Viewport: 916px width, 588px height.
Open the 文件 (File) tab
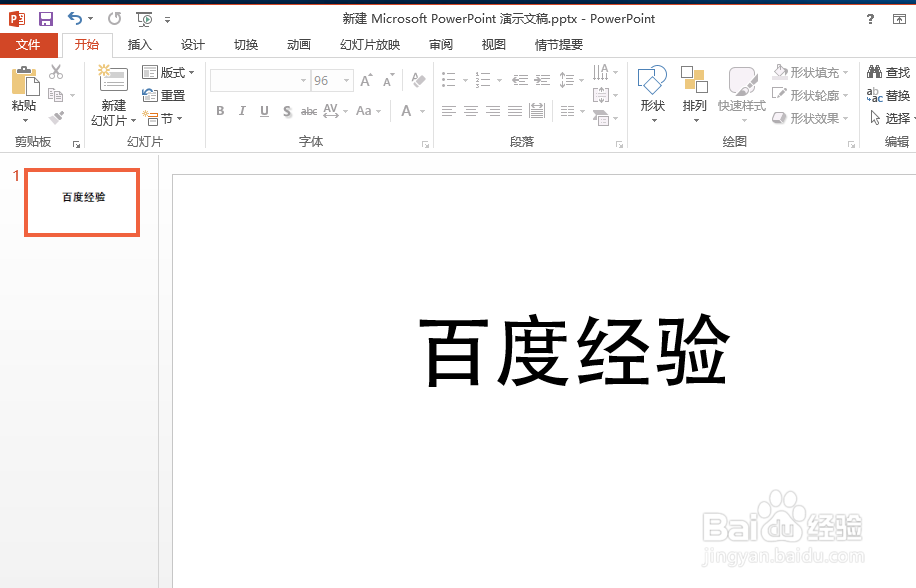(x=28, y=45)
